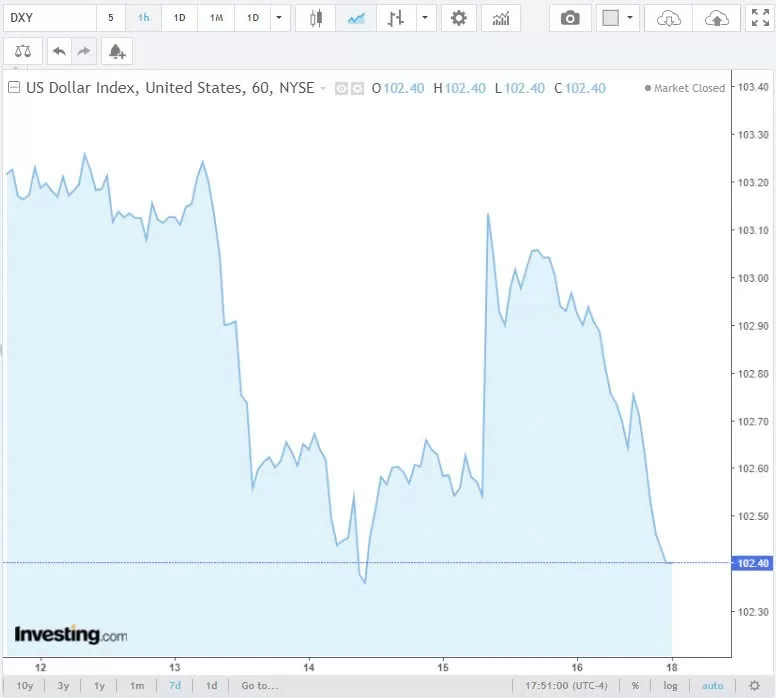
Task: Toggle series visibility eye icon in legend
Action: coord(341,89)
